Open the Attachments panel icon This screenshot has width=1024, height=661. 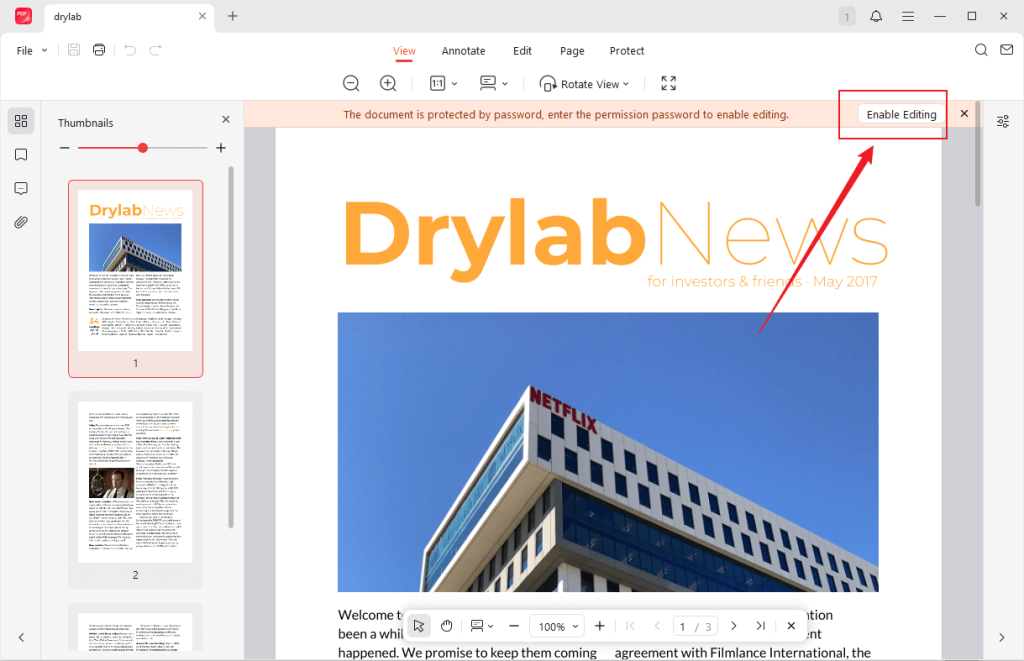[x=20, y=221]
